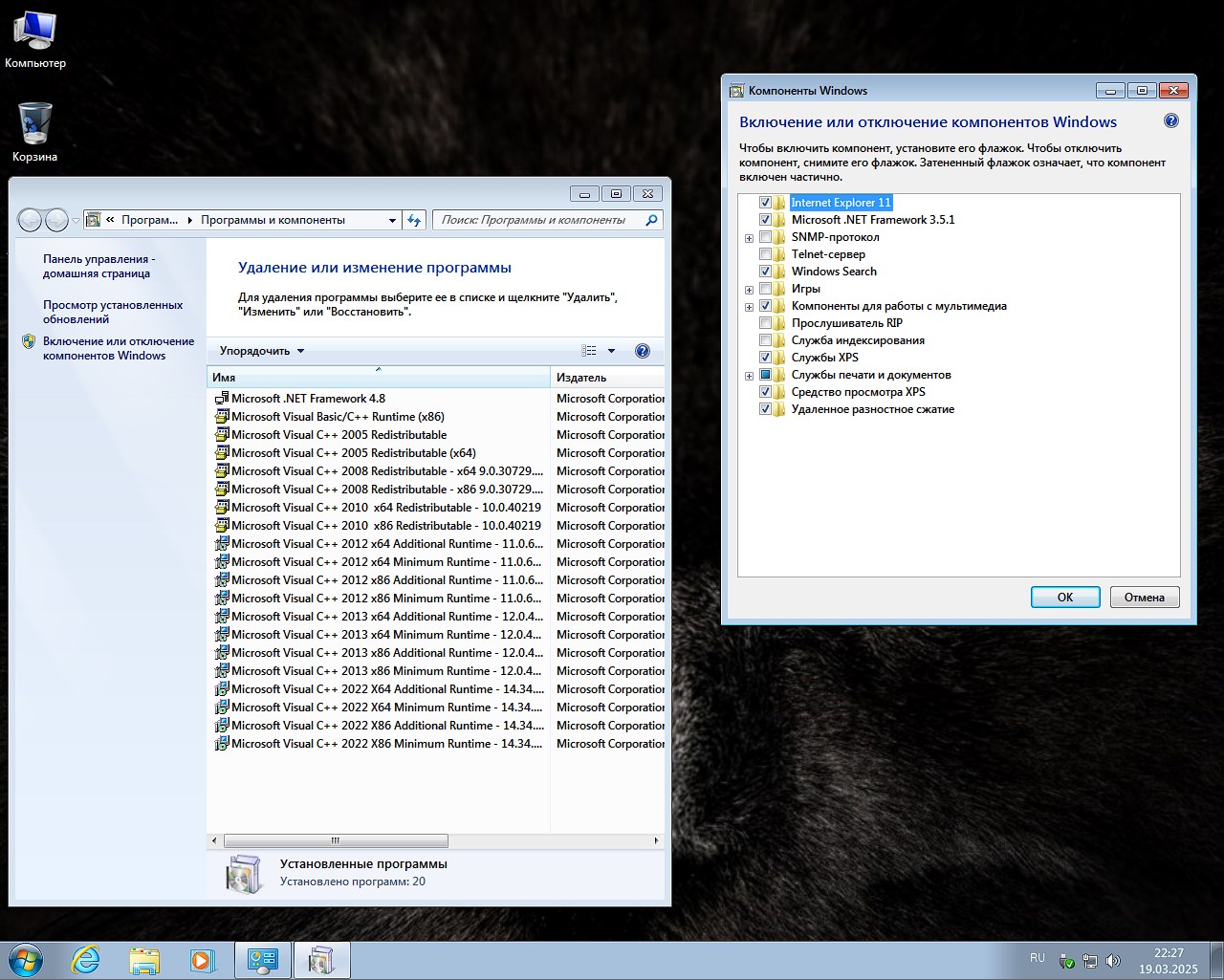Click the Програм... breadcrumb item
The height and width of the screenshot is (980, 1224).
[x=149, y=220]
